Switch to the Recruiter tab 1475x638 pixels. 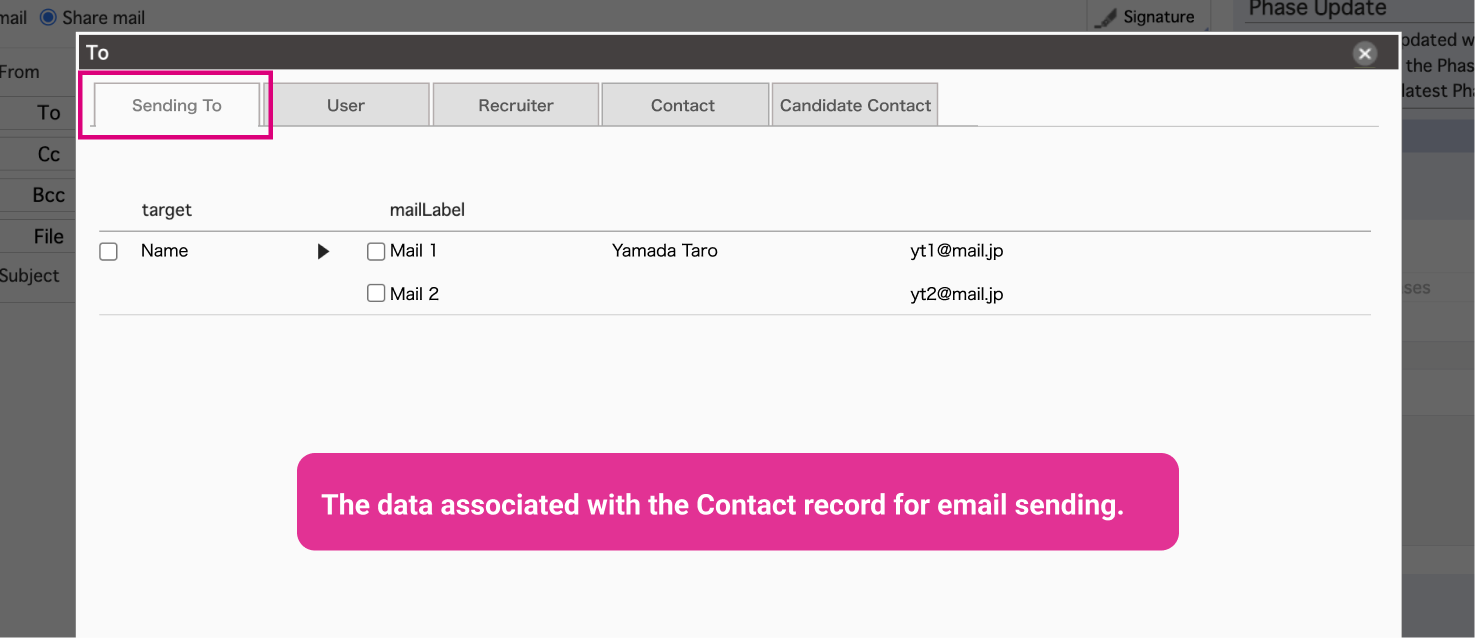coord(516,105)
